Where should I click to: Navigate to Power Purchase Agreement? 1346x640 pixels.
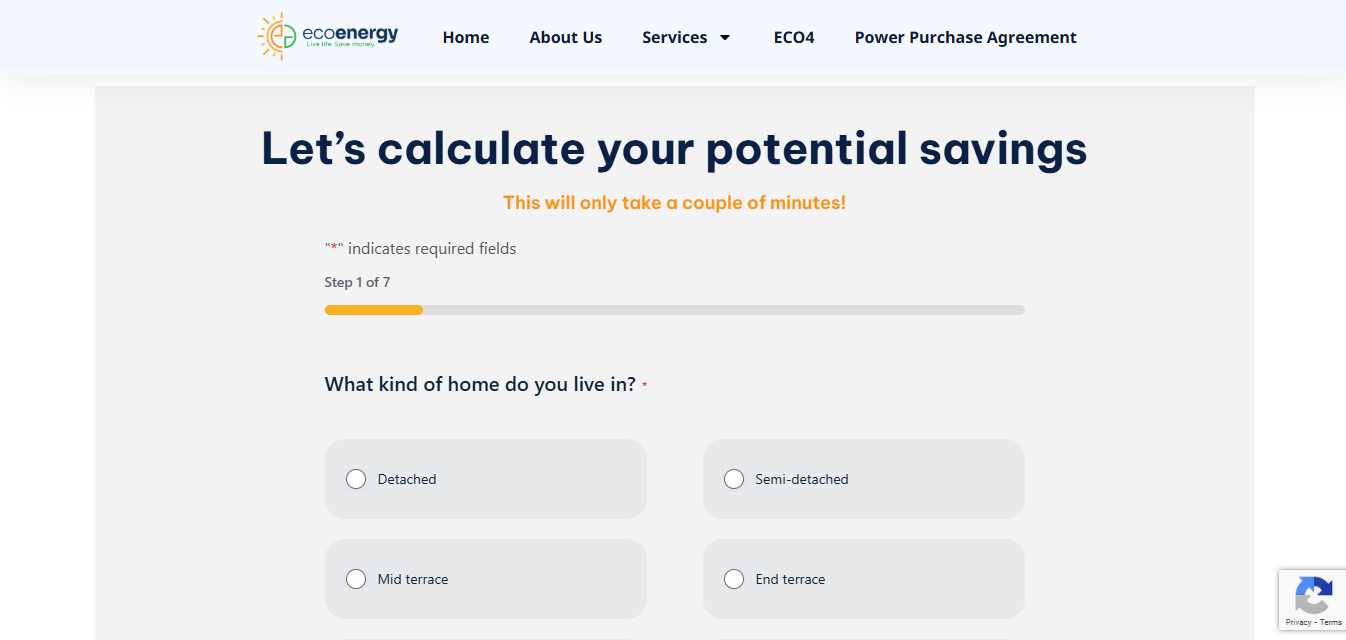click(x=965, y=38)
